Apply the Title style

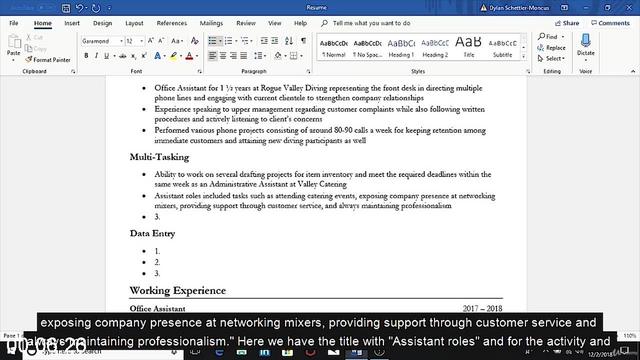click(x=469, y=48)
